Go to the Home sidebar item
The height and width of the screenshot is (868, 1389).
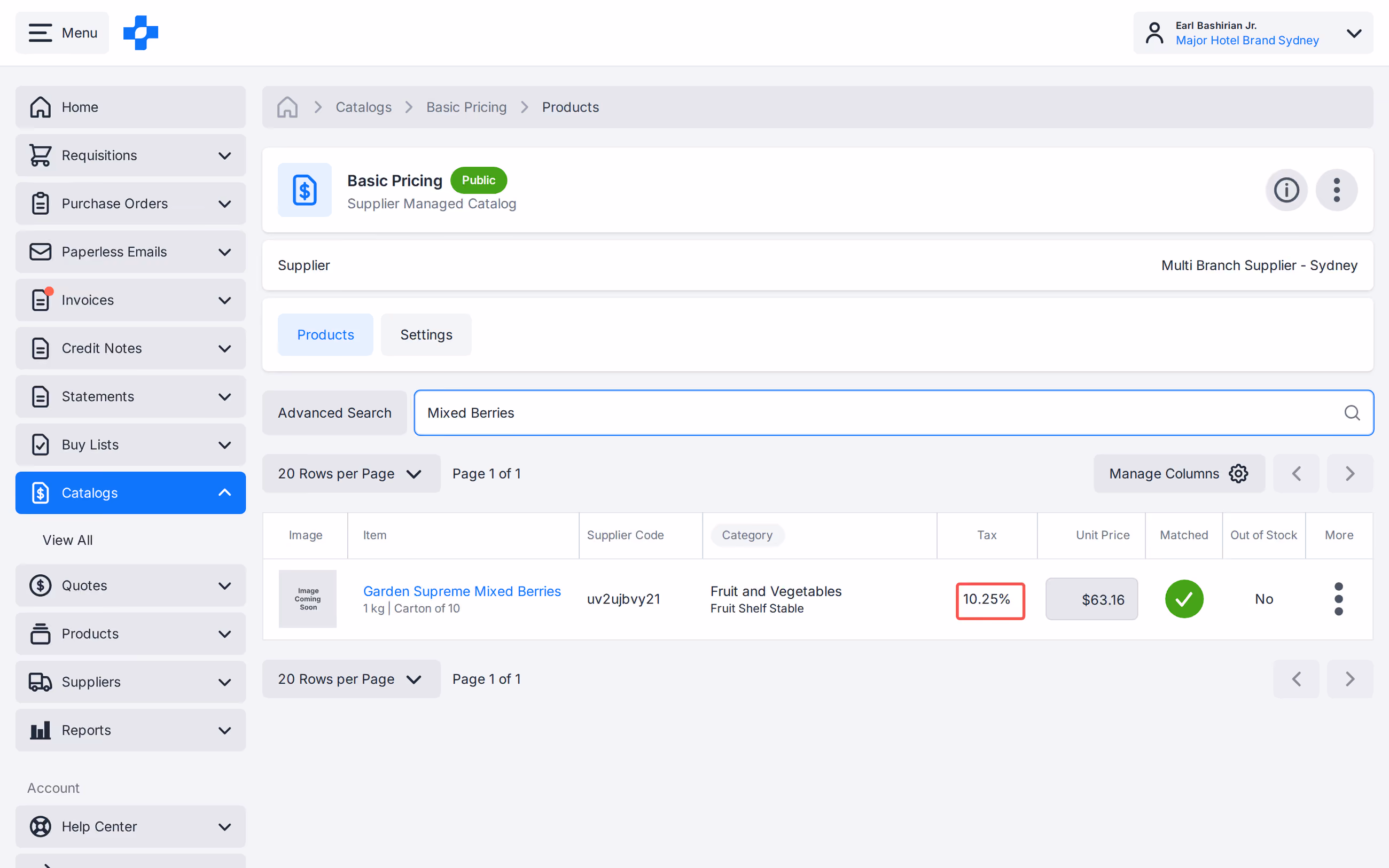coord(130,107)
